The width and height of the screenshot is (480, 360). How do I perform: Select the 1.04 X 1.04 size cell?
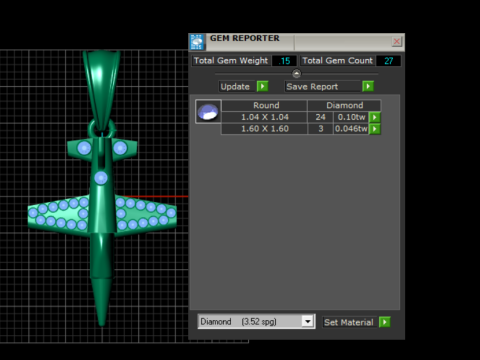click(265, 117)
